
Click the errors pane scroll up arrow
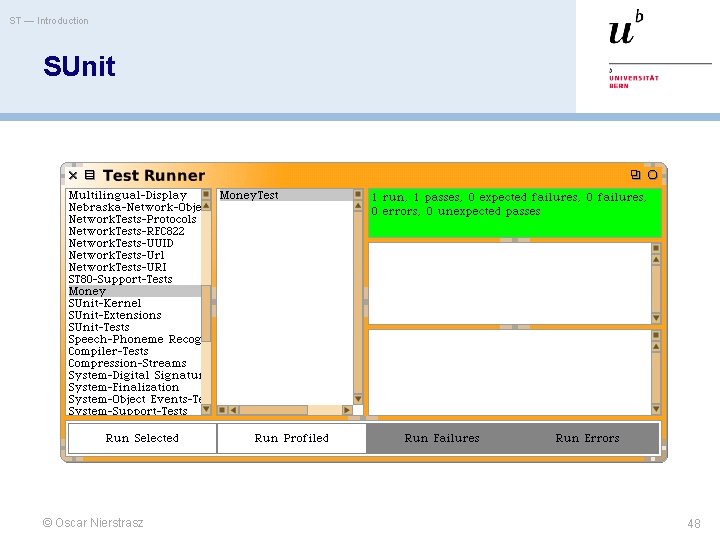click(x=656, y=347)
